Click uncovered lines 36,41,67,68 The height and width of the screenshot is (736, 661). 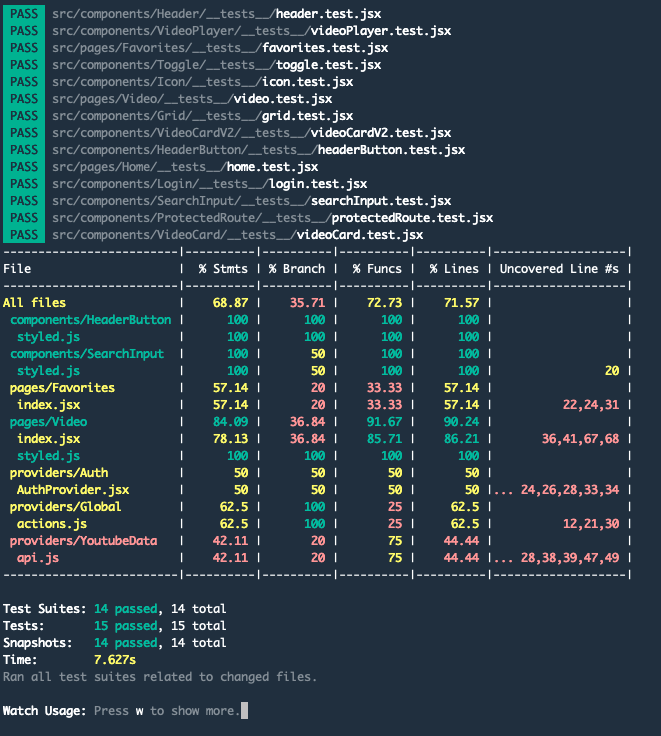tap(580, 439)
